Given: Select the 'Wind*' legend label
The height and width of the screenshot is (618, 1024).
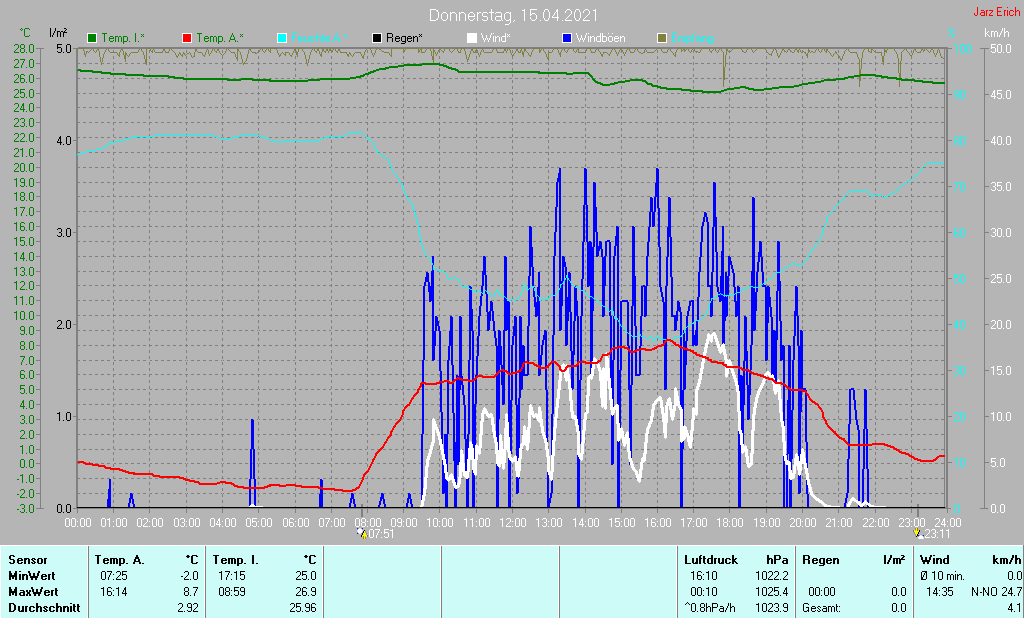Looking at the screenshot, I should pyautogui.click(x=496, y=39).
